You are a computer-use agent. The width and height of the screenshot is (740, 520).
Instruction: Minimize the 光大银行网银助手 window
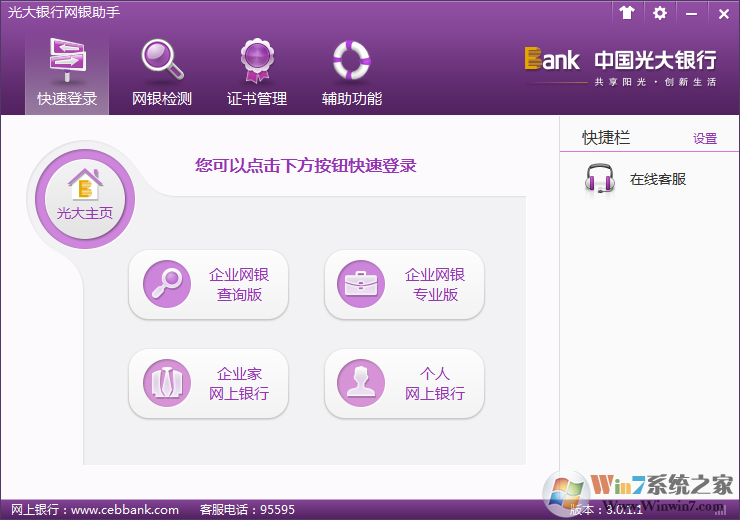click(x=691, y=13)
